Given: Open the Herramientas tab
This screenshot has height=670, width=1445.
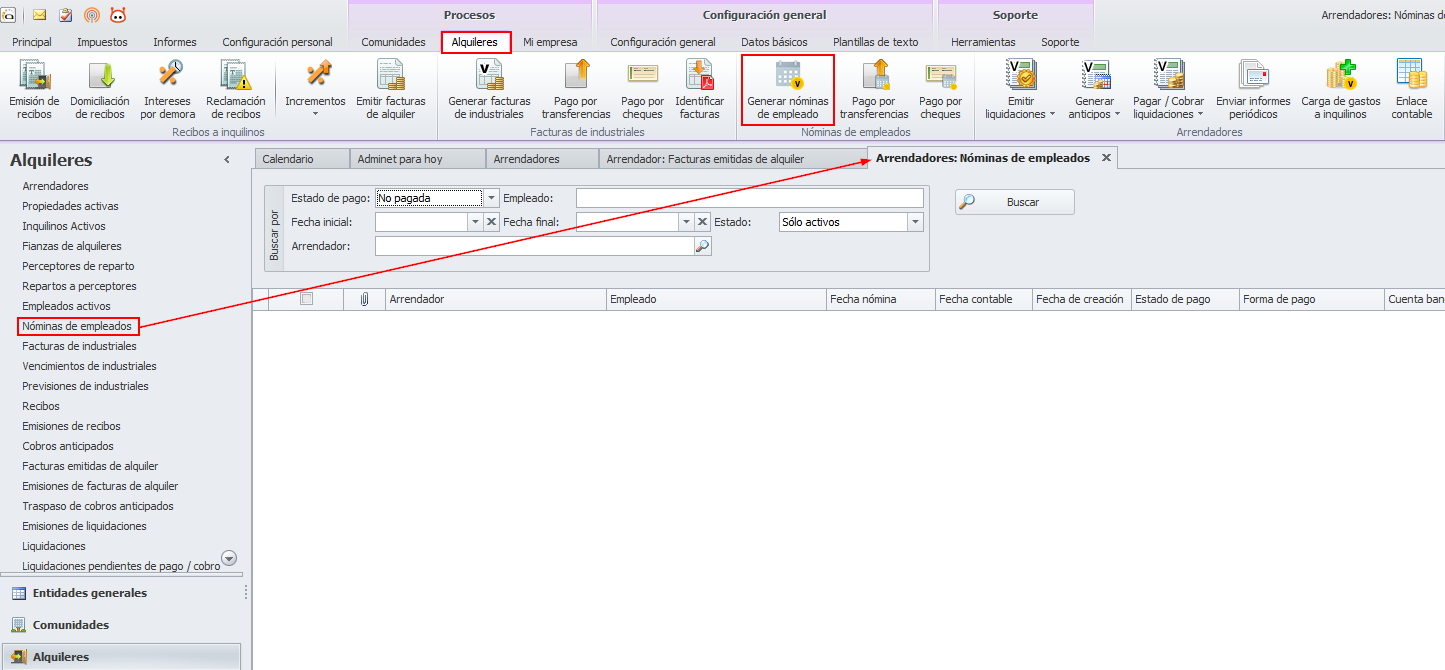Looking at the screenshot, I should (x=983, y=42).
